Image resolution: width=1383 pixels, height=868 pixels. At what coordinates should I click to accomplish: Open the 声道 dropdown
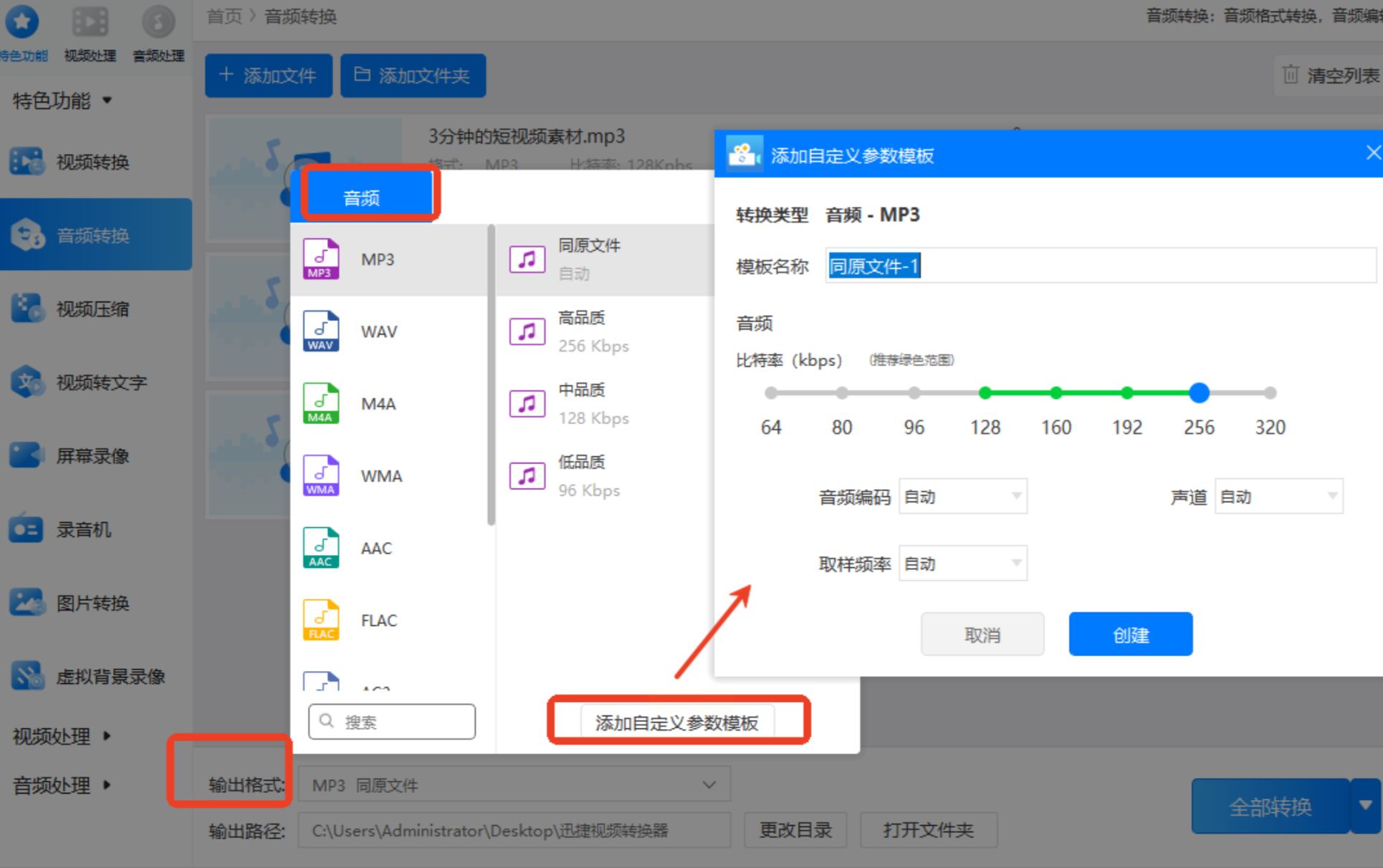coord(1278,496)
